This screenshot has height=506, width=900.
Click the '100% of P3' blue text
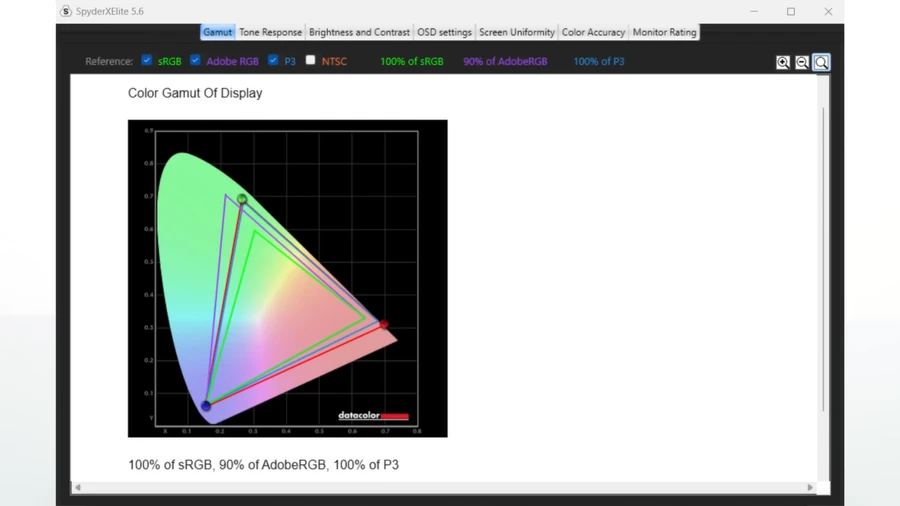click(599, 61)
